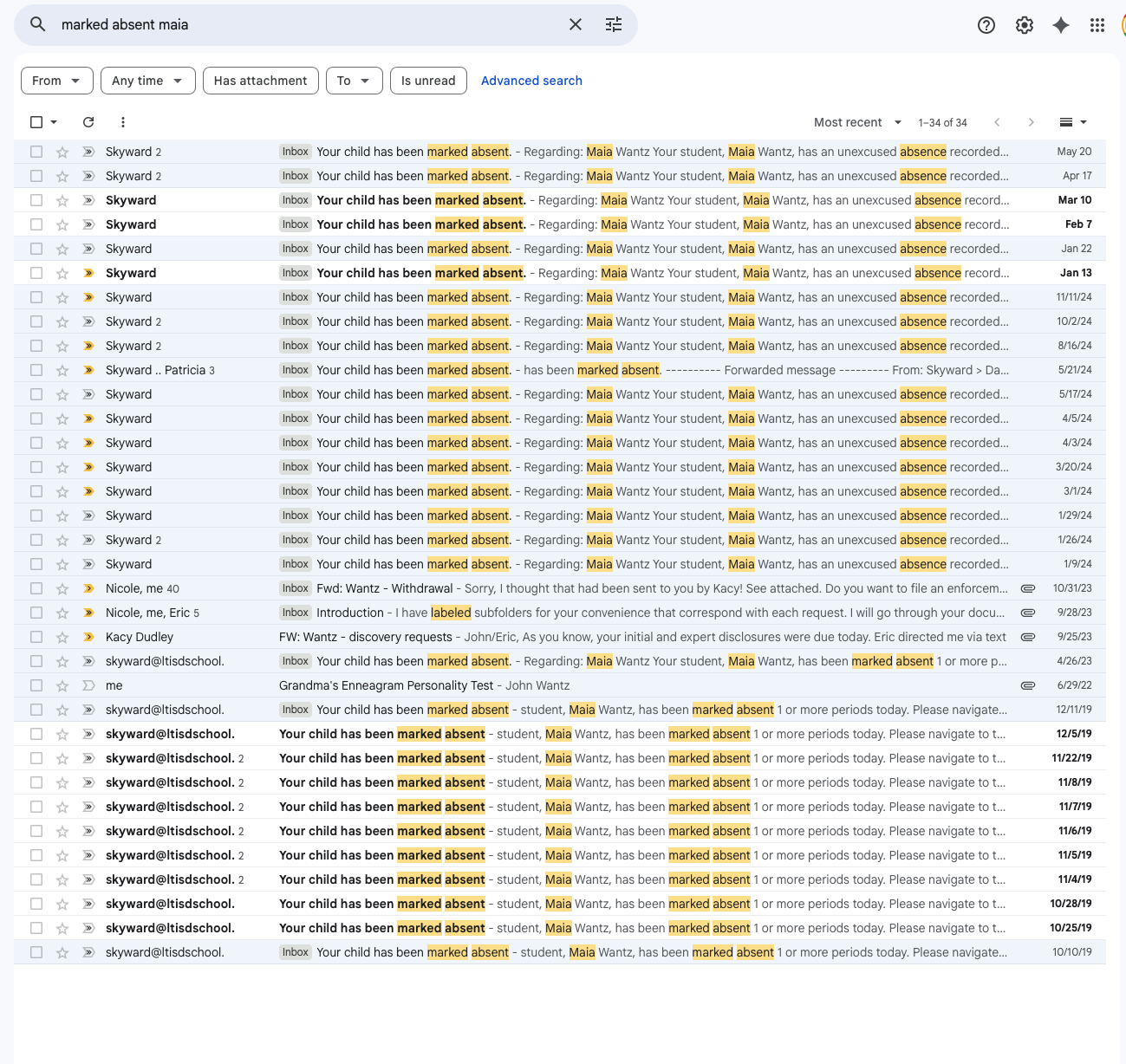Screen dimensions: 1126x1064
Task: Open the Any time date filter
Action: 147,81
